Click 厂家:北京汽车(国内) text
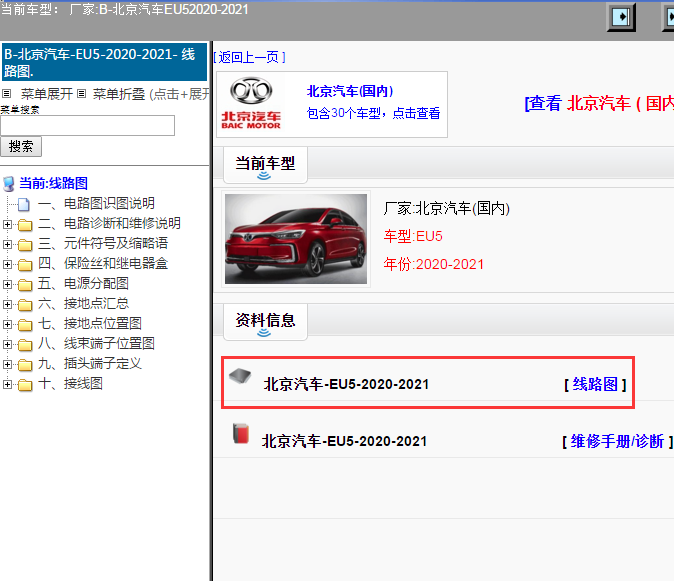The image size is (674, 581). click(x=447, y=208)
